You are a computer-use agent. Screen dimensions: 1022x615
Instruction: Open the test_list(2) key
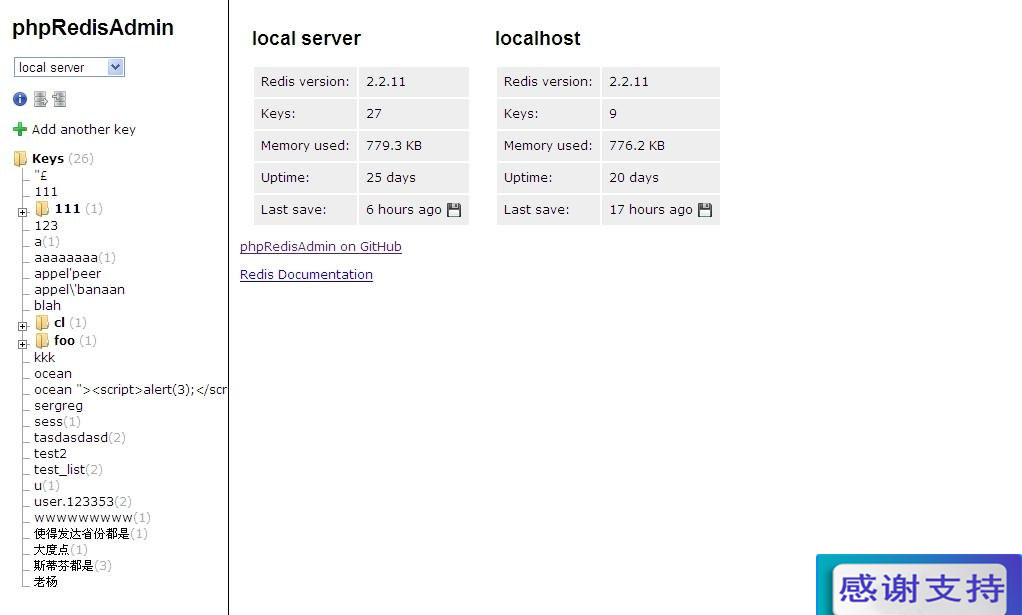pyautogui.click(x=68, y=469)
